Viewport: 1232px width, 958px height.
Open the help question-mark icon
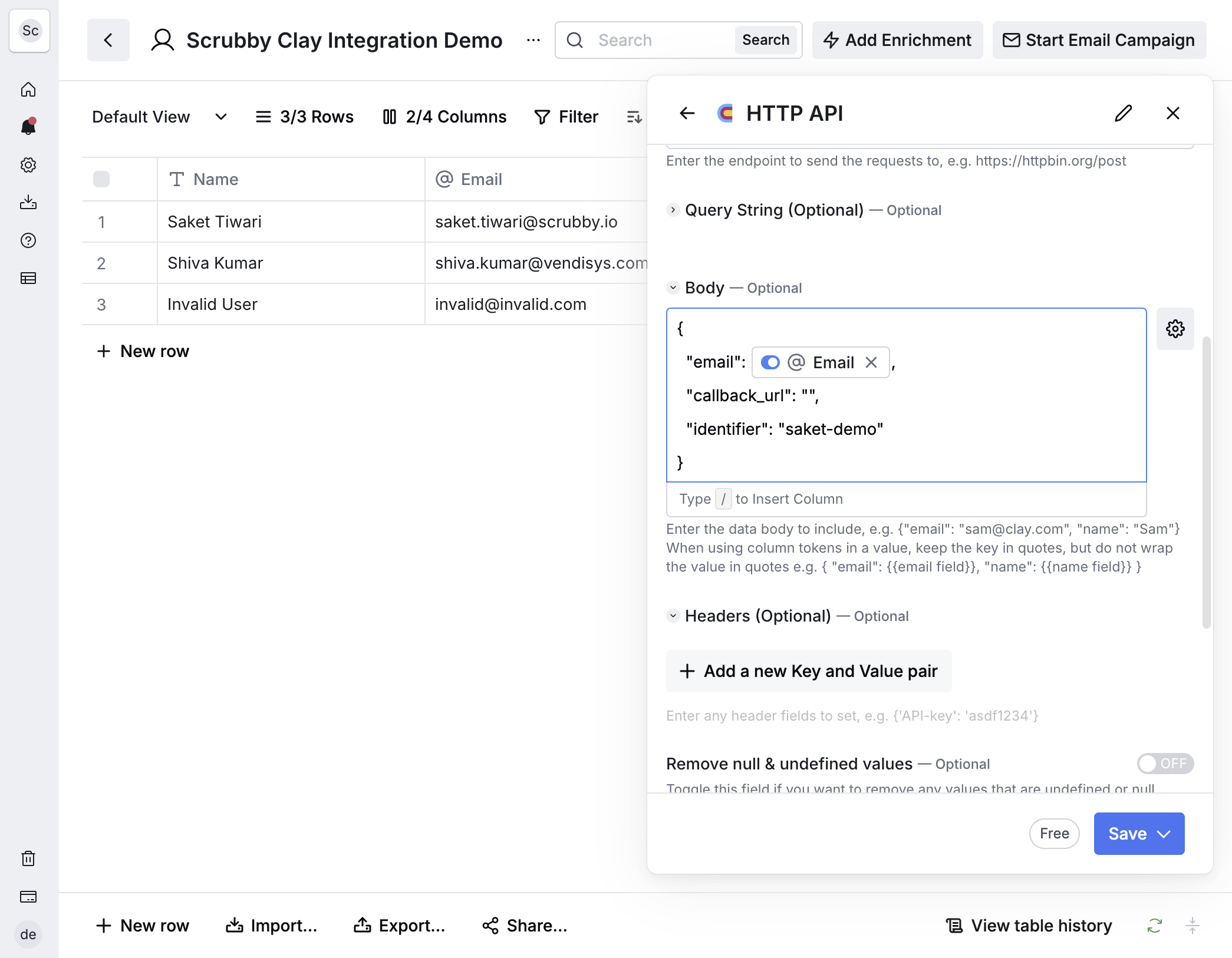pyautogui.click(x=28, y=240)
